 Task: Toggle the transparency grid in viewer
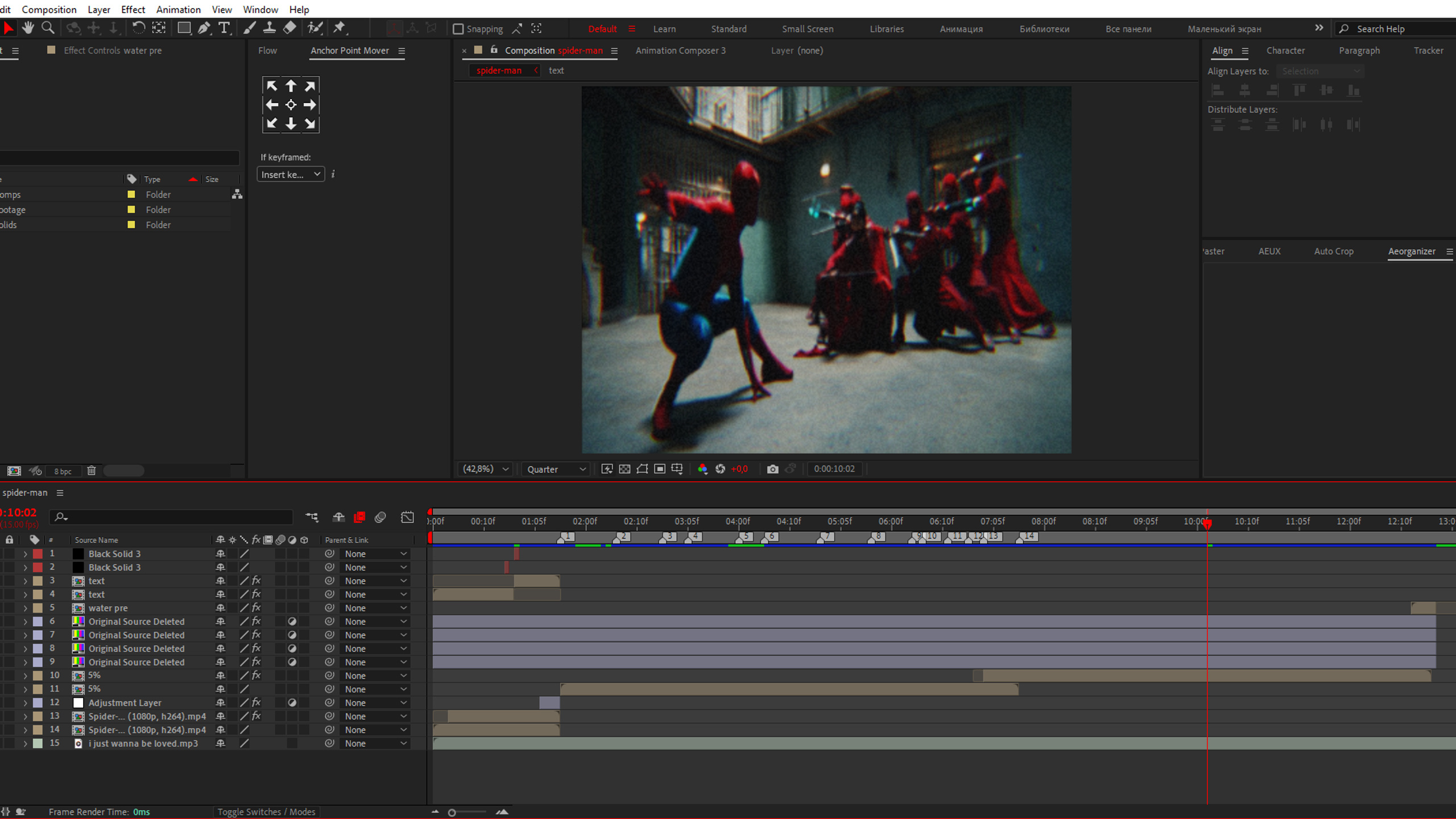[x=624, y=469]
